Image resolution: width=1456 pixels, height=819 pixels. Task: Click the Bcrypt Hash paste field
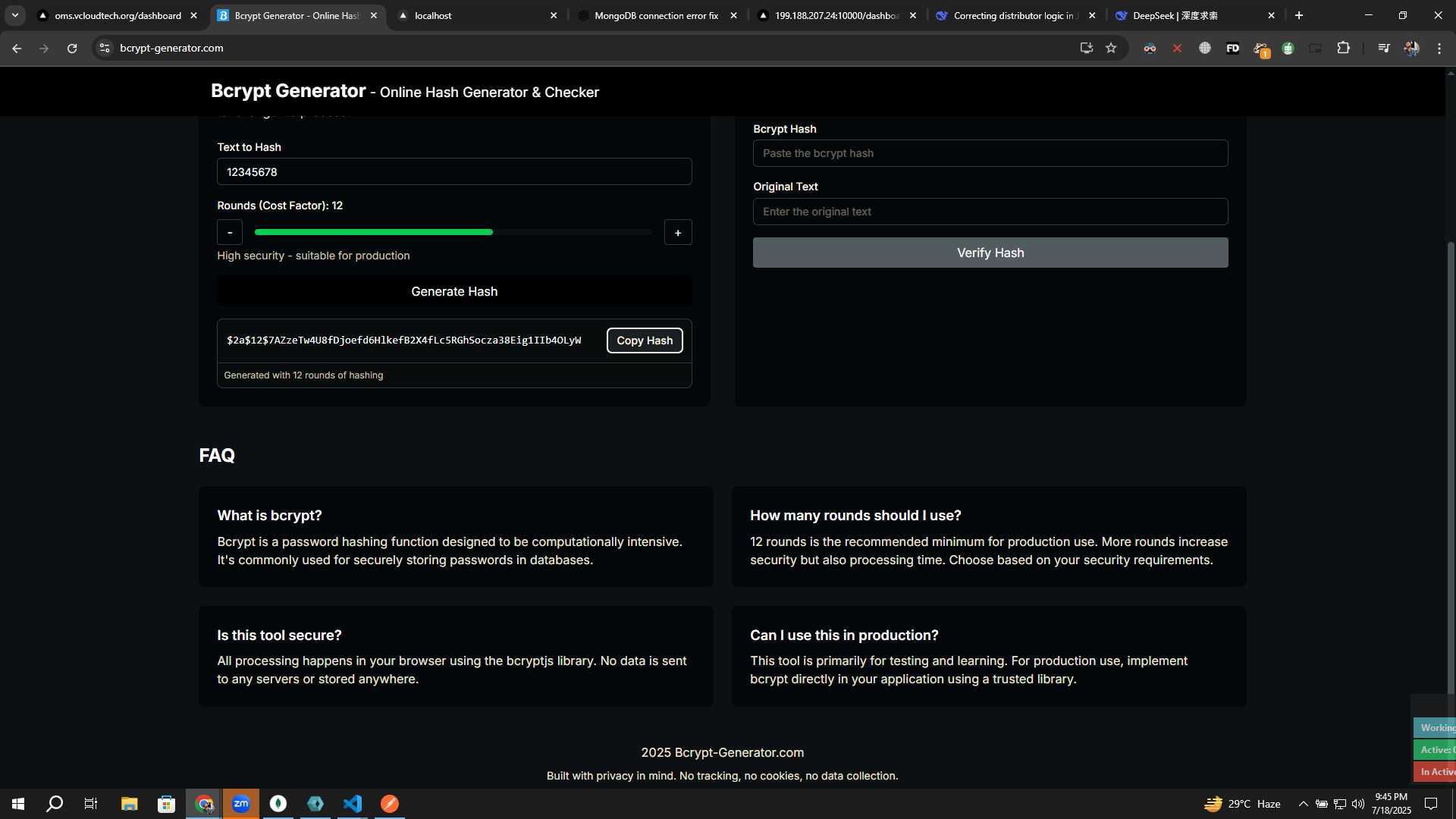click(x=990, y=153)
